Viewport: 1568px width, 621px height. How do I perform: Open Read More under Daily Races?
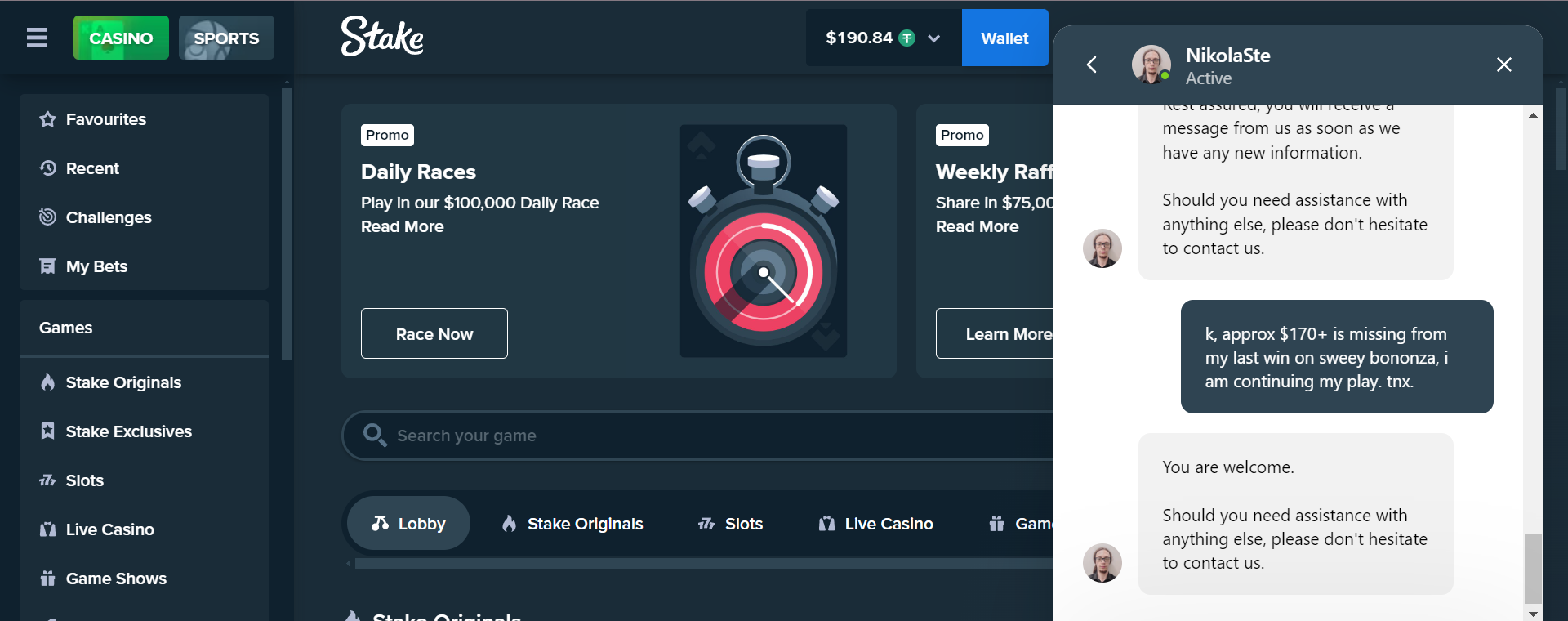tap(403, 226)
